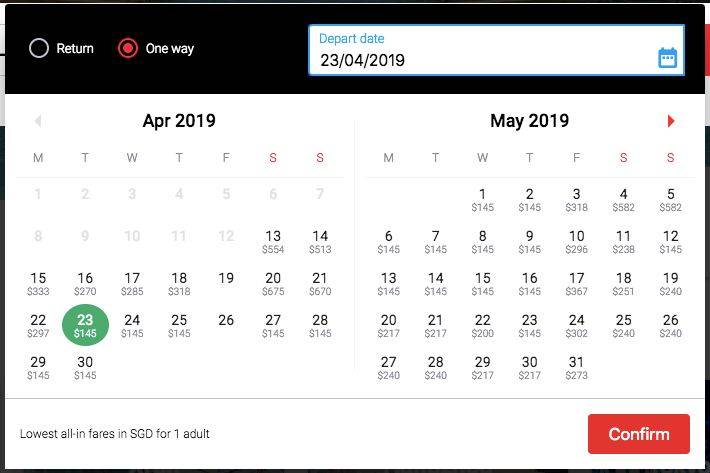Choose April 26 with no fare shown
Viewport: 710px width, 473px height.
(226, 321)
